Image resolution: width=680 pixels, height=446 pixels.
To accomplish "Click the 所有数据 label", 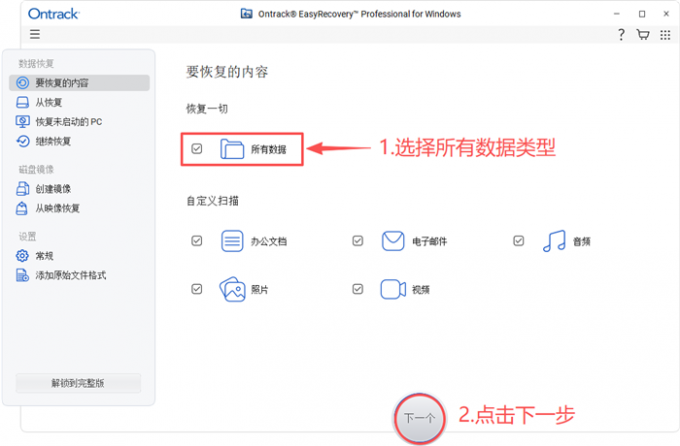I will [x=268, y=150].
